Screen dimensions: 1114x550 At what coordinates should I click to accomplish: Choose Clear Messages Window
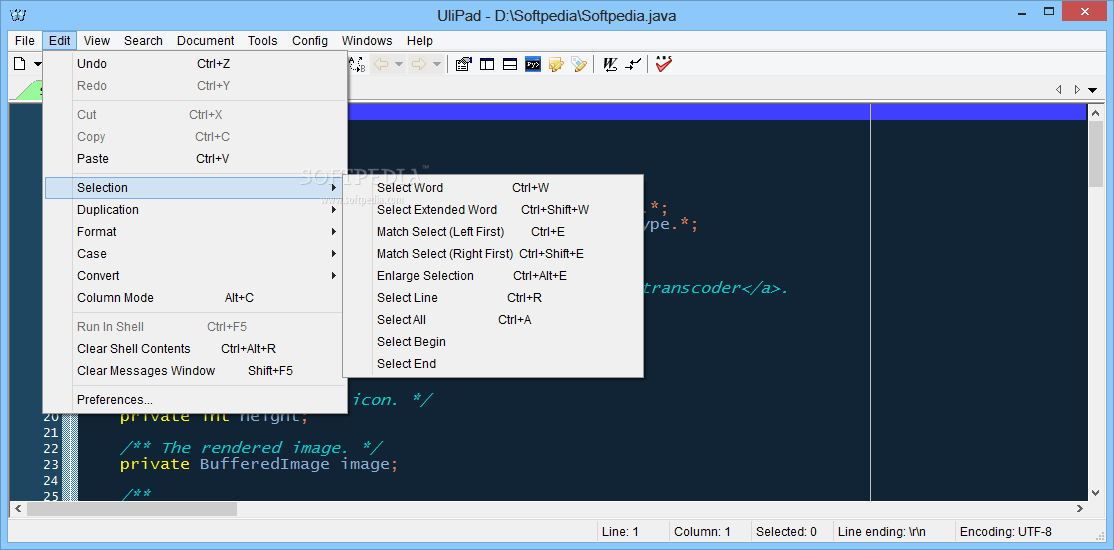195,371
